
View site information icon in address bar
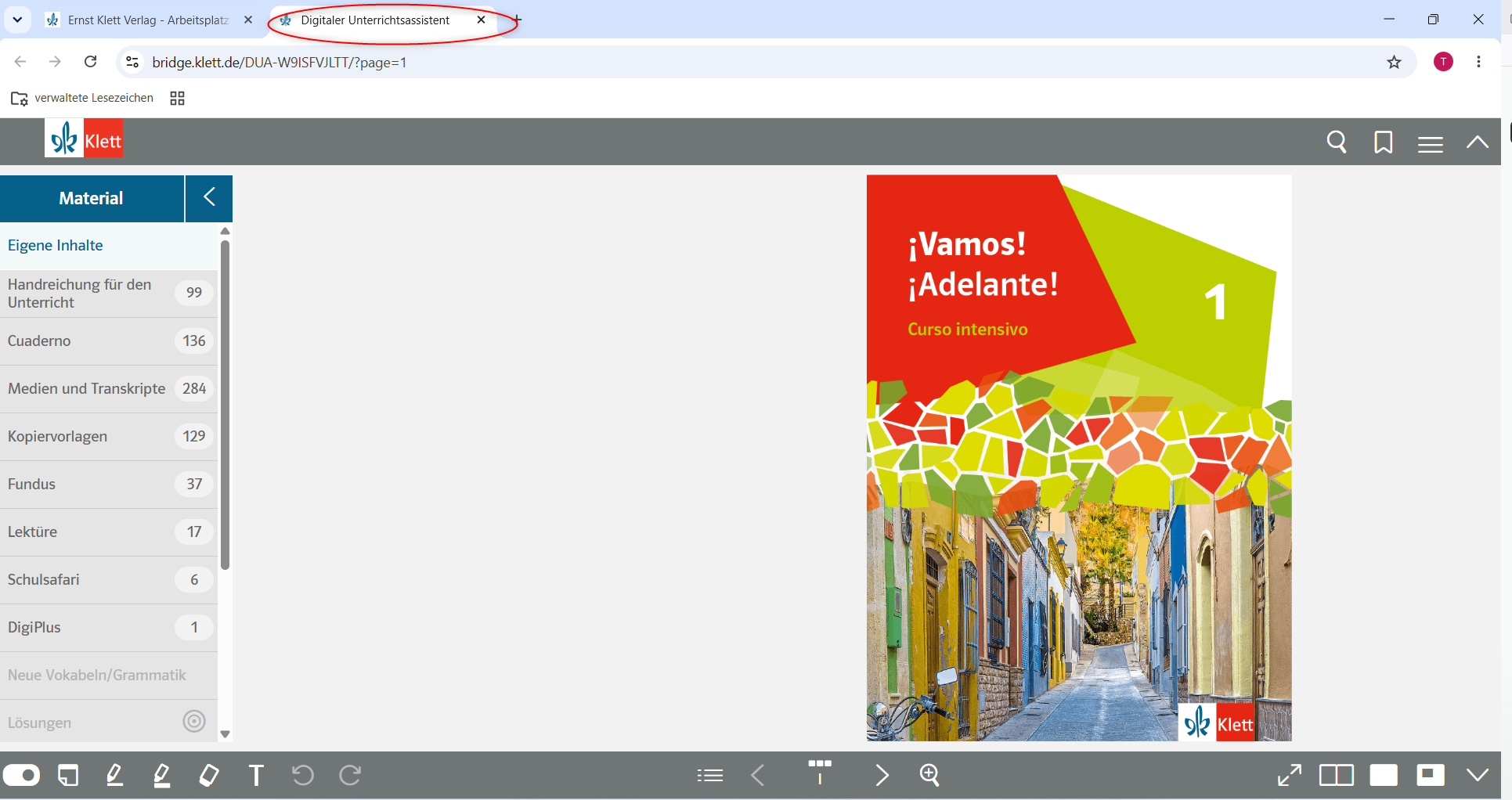(132, 62)
